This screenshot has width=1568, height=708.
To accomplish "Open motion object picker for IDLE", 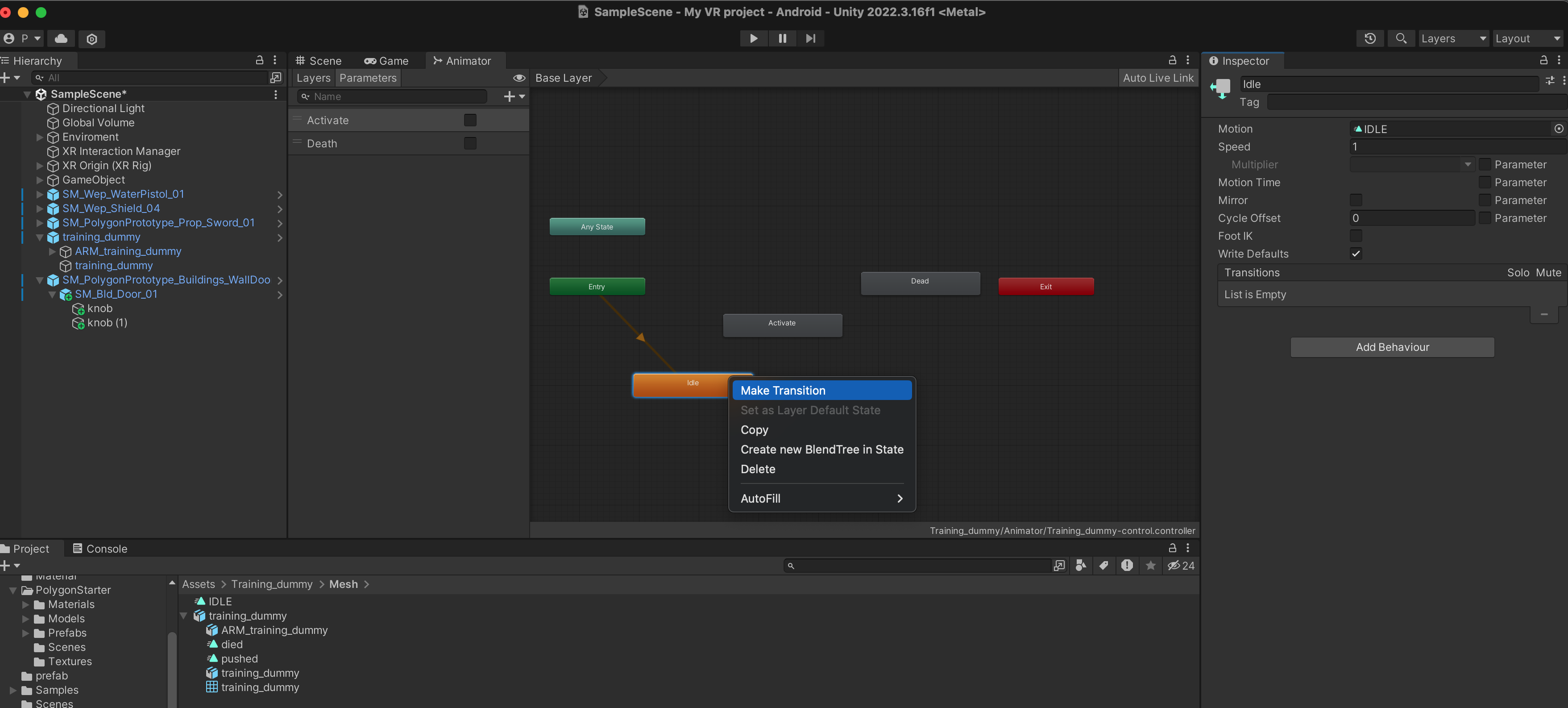I will pyautogui.click(x=1558, y=129).
